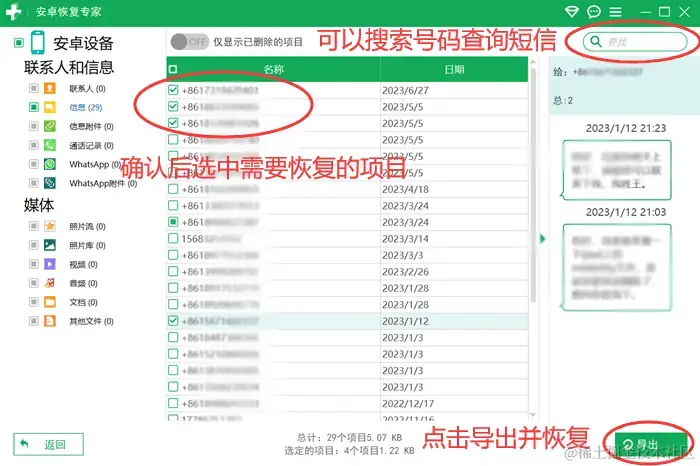This screenshot has width=700, height=466.
Task: Open the chat feedback bubble icon
Action: tap(594, 12)
